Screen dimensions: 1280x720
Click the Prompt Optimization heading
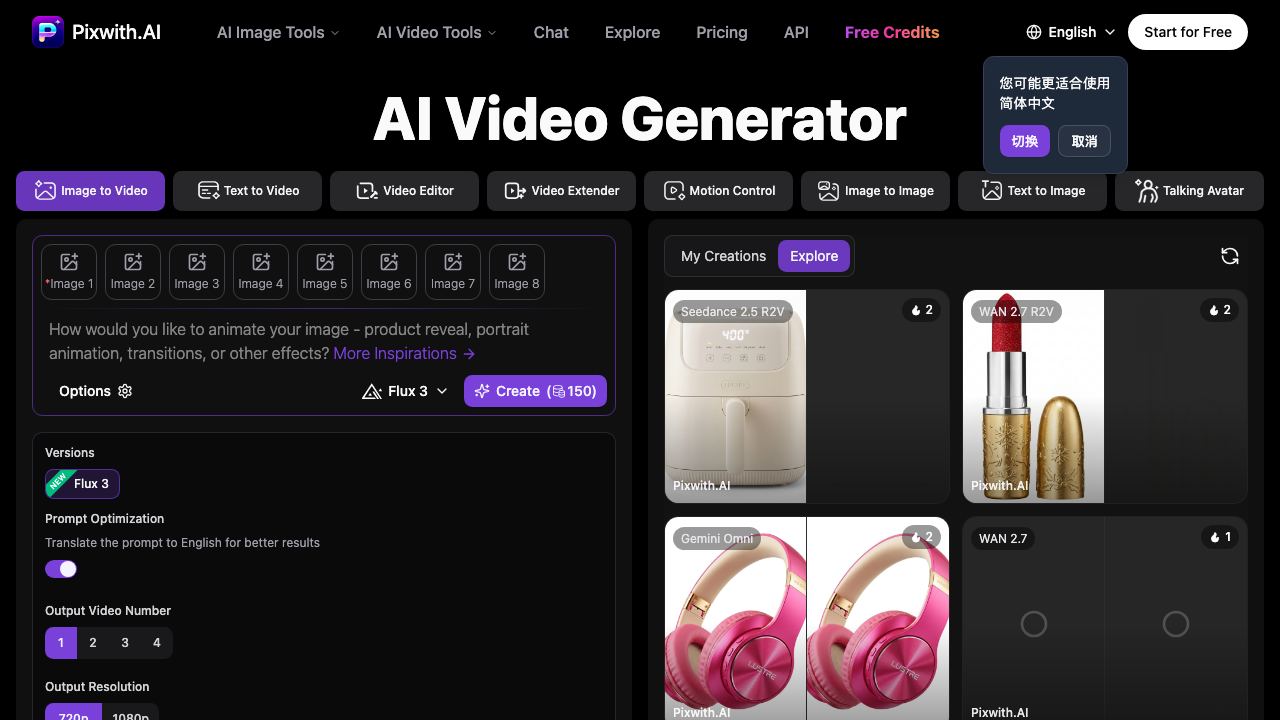point(104,519)
